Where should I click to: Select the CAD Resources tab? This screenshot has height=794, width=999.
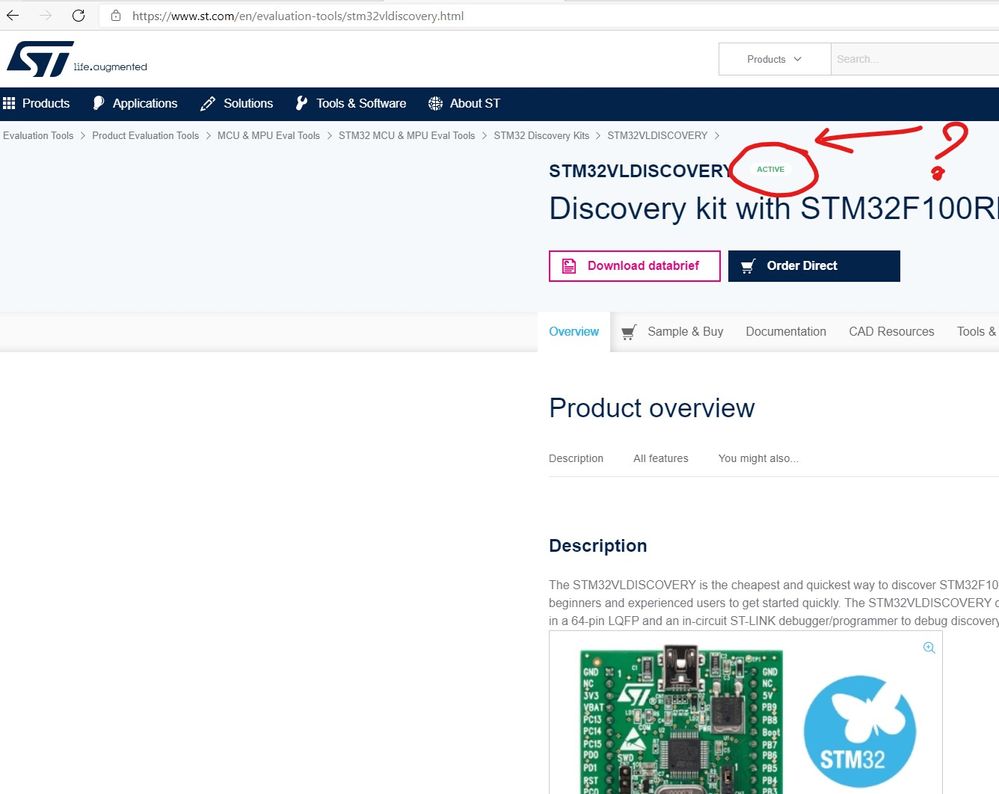[x=891, y=332]
